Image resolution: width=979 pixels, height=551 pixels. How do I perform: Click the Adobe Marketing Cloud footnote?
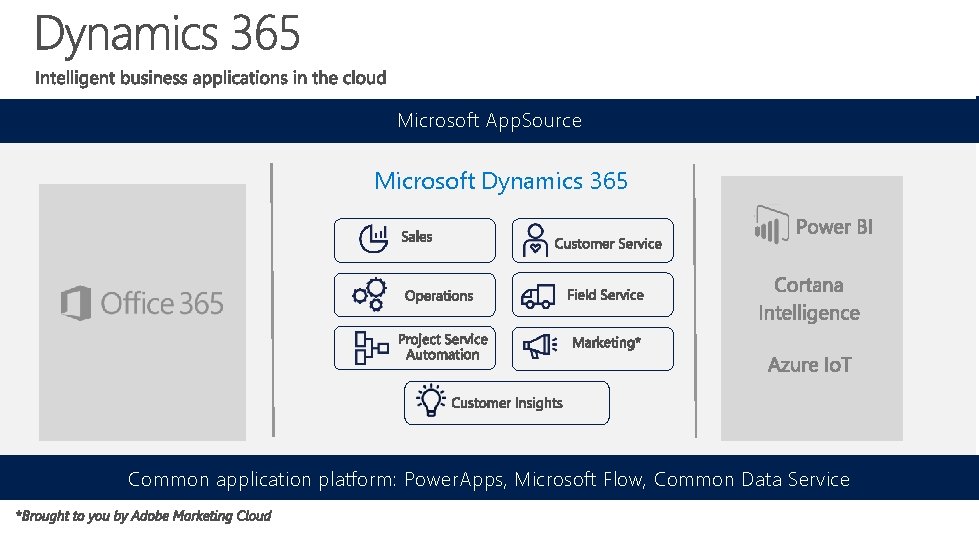click(144, 516)
